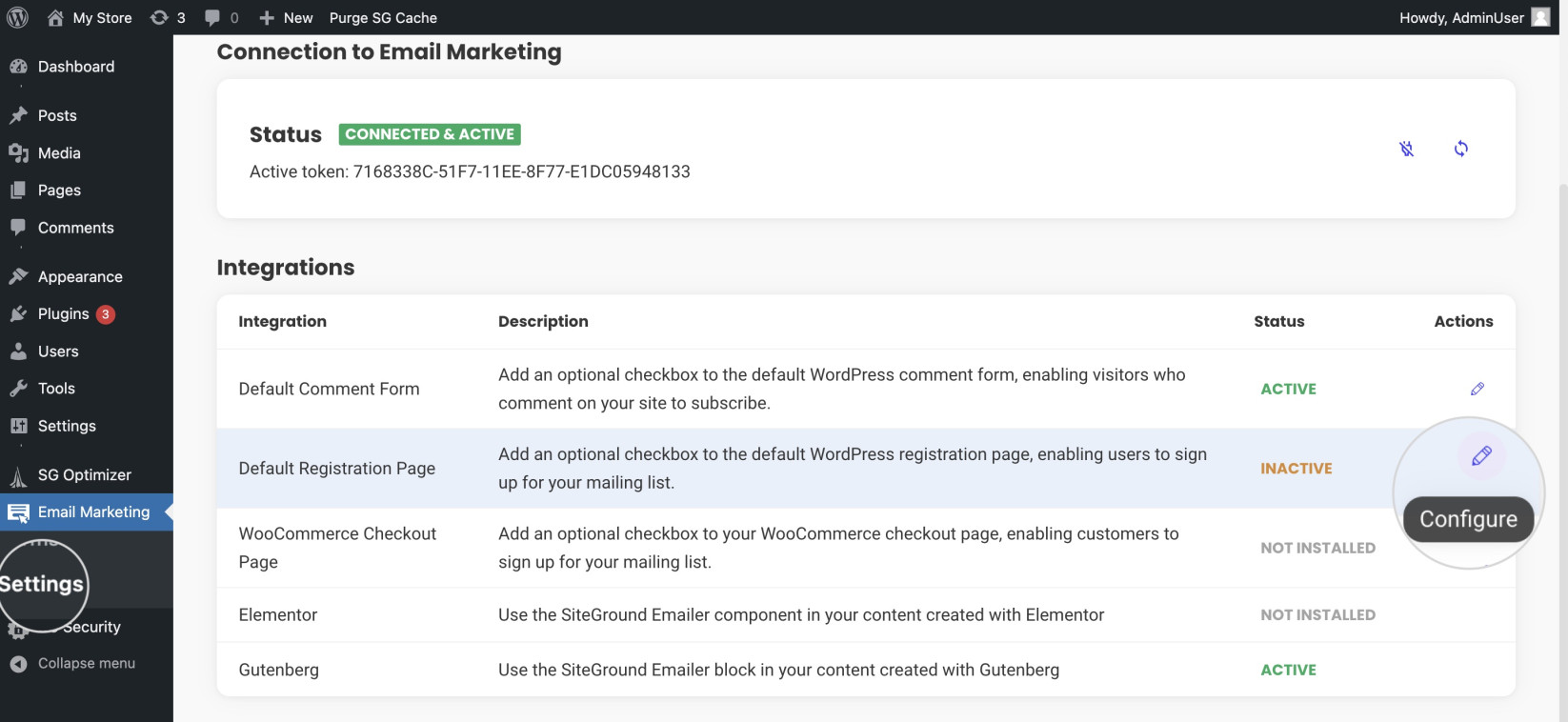Click ACTIVE status of Gutenberg row
The width and height of the screenshot is (1568, 722).
tap(1289, 670)
